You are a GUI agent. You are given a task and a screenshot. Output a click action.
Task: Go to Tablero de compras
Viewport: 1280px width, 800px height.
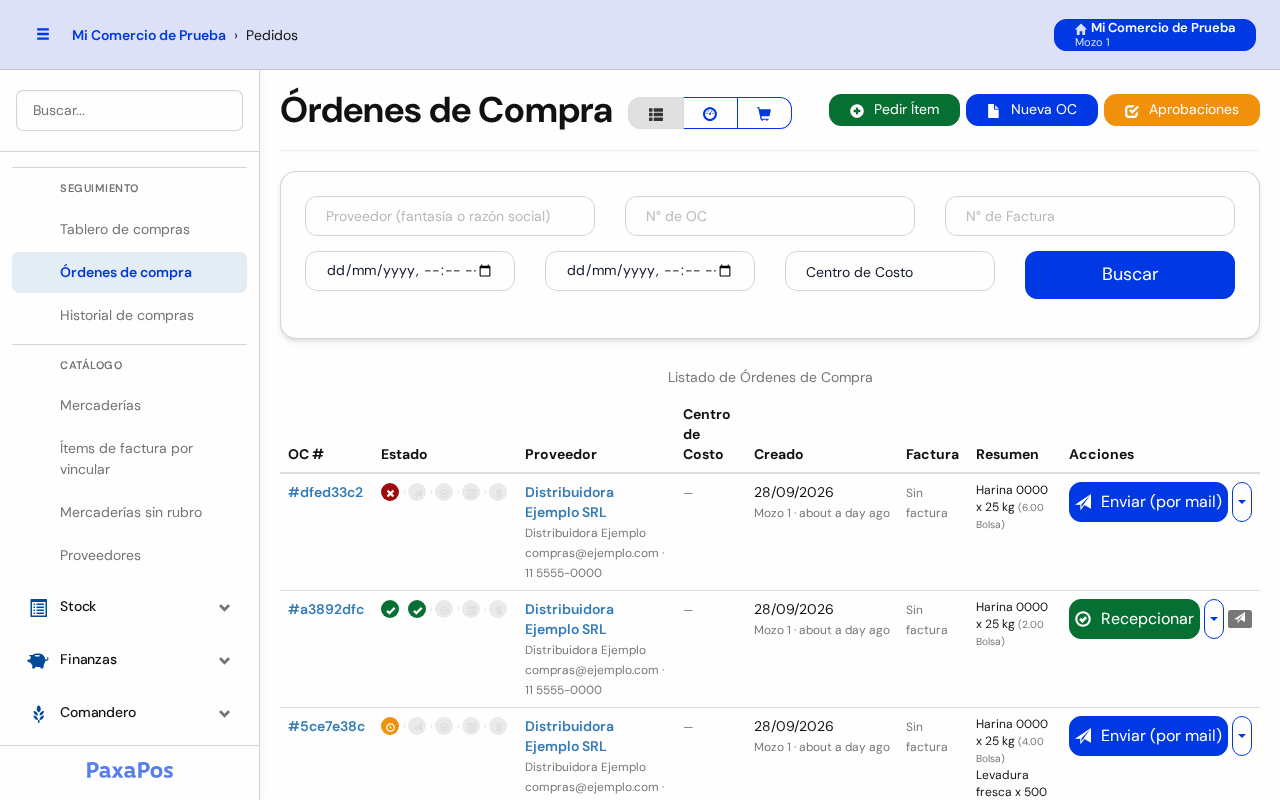pyautogui.click(x=129, y=230)
